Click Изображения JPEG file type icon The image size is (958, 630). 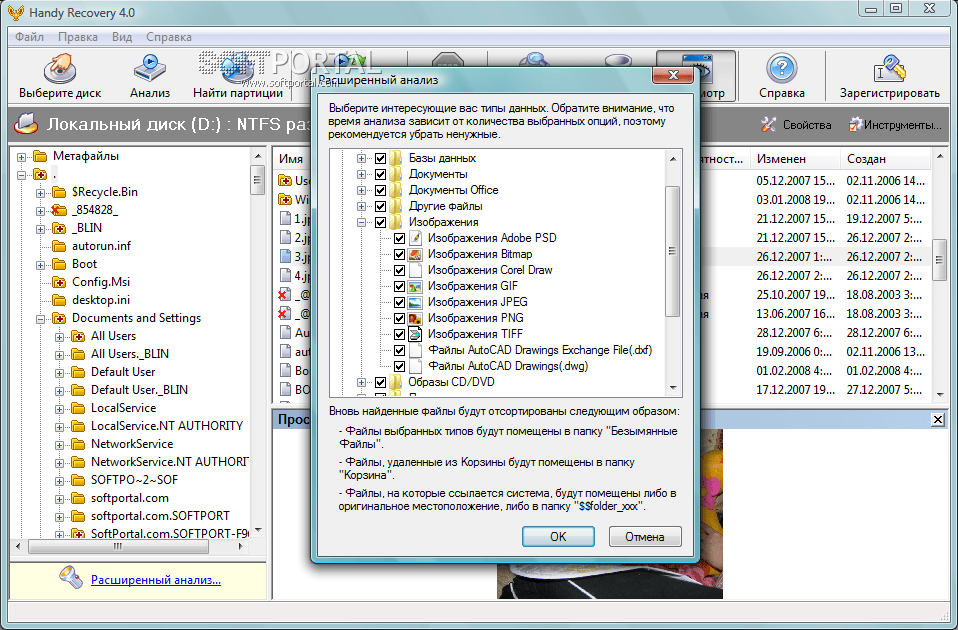point(415,302)
